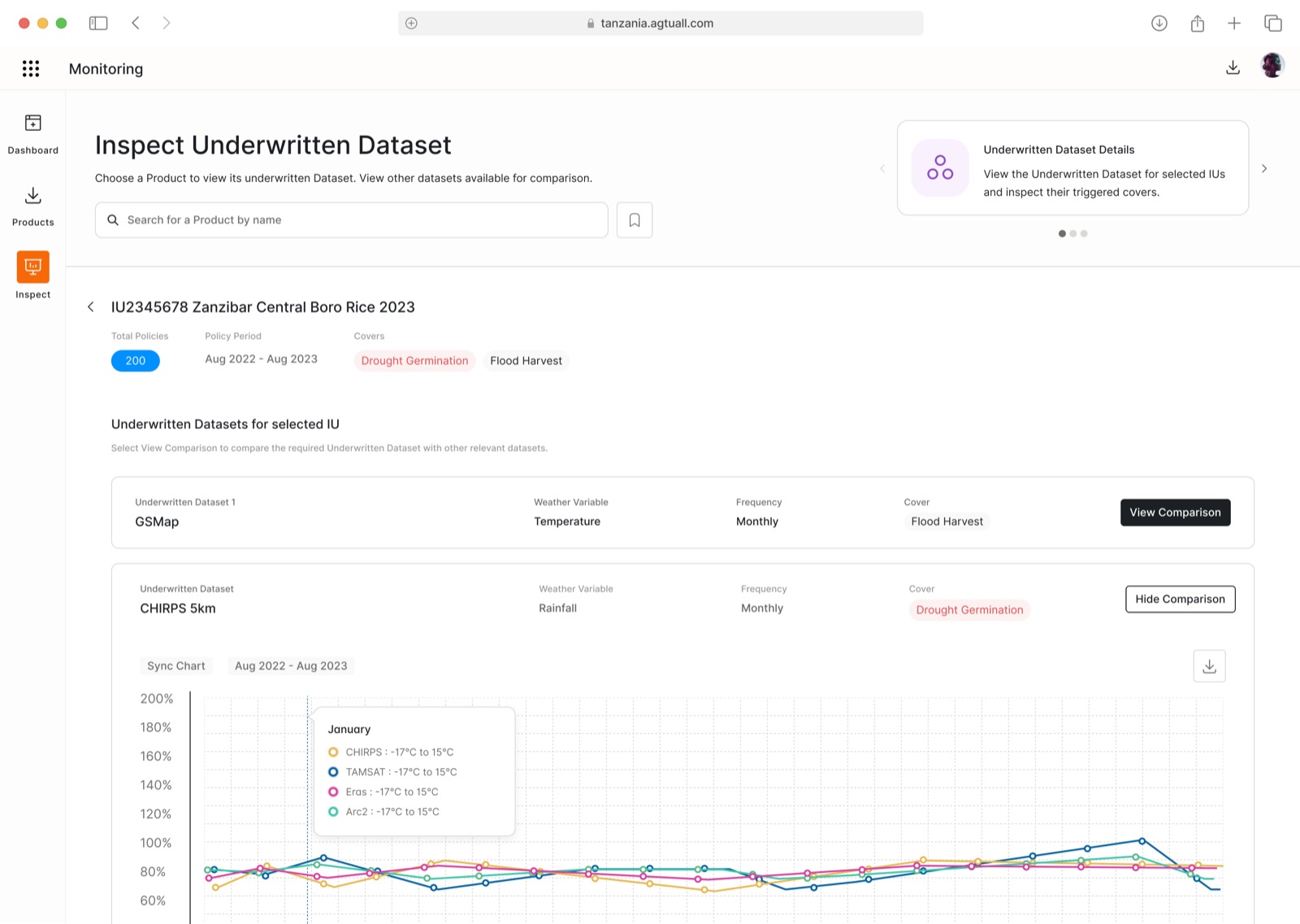Open the nine-dot app launcher grid
Viewport: 1300px width, 924px height.
tap(31, 69)
